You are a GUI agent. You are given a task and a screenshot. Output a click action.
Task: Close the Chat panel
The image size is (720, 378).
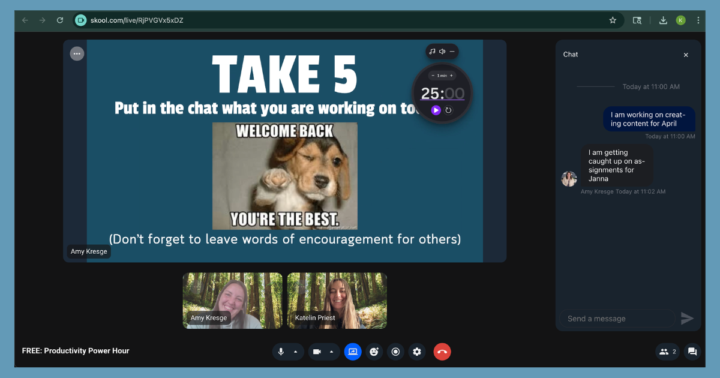(686, 55)
